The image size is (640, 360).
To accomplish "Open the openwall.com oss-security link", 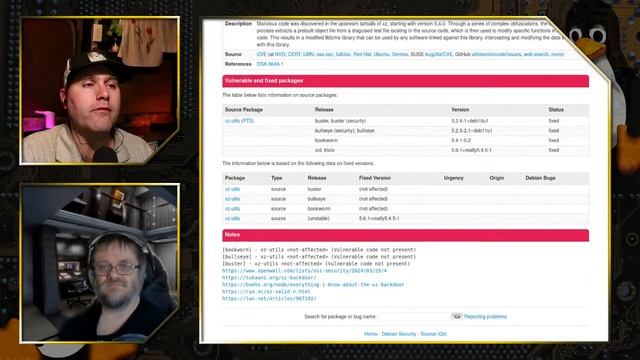I will coord(304,271).
